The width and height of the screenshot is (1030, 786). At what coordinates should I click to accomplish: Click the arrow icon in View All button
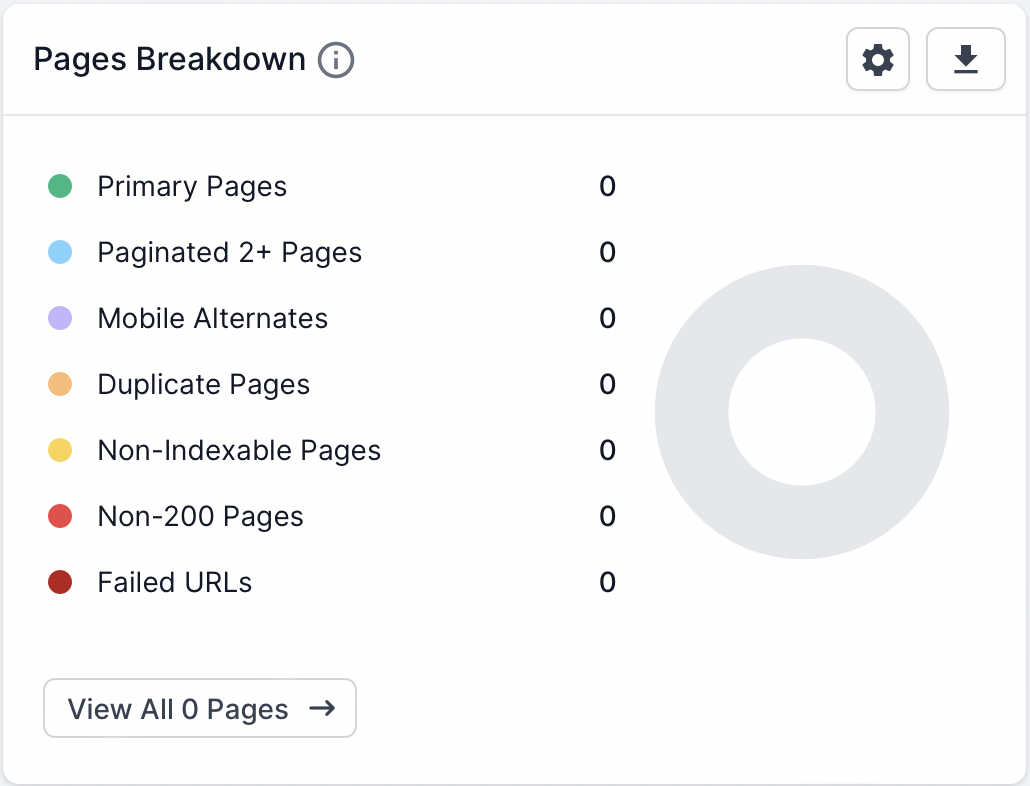coord(322,708)
